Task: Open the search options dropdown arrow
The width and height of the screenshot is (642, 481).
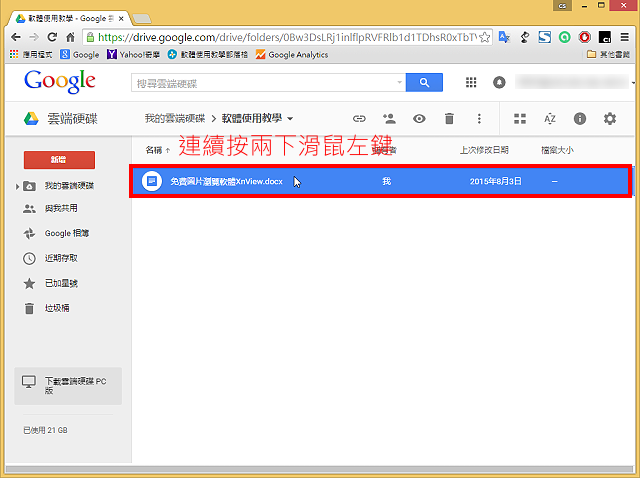Action: (400, 83)
